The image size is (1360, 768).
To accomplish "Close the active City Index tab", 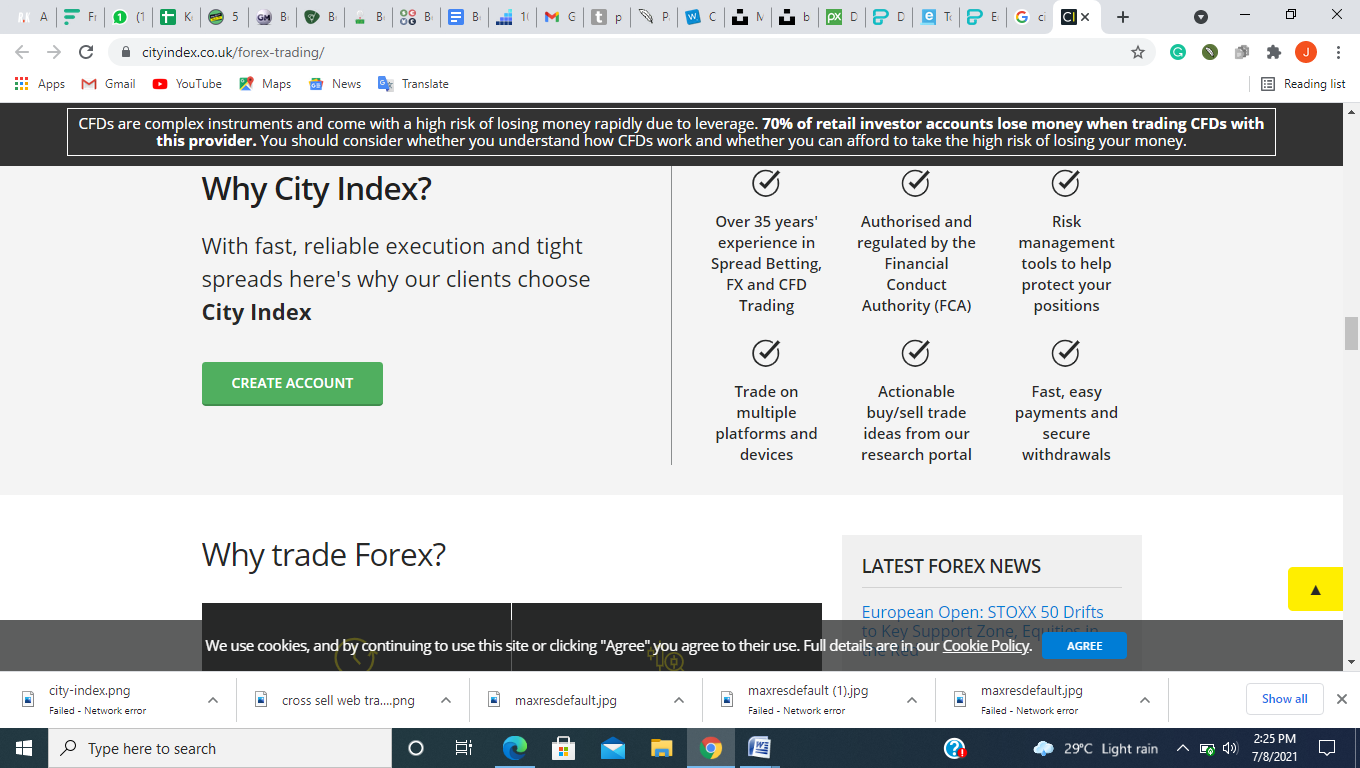I will pyautogui.click(x=1085, y=17).
